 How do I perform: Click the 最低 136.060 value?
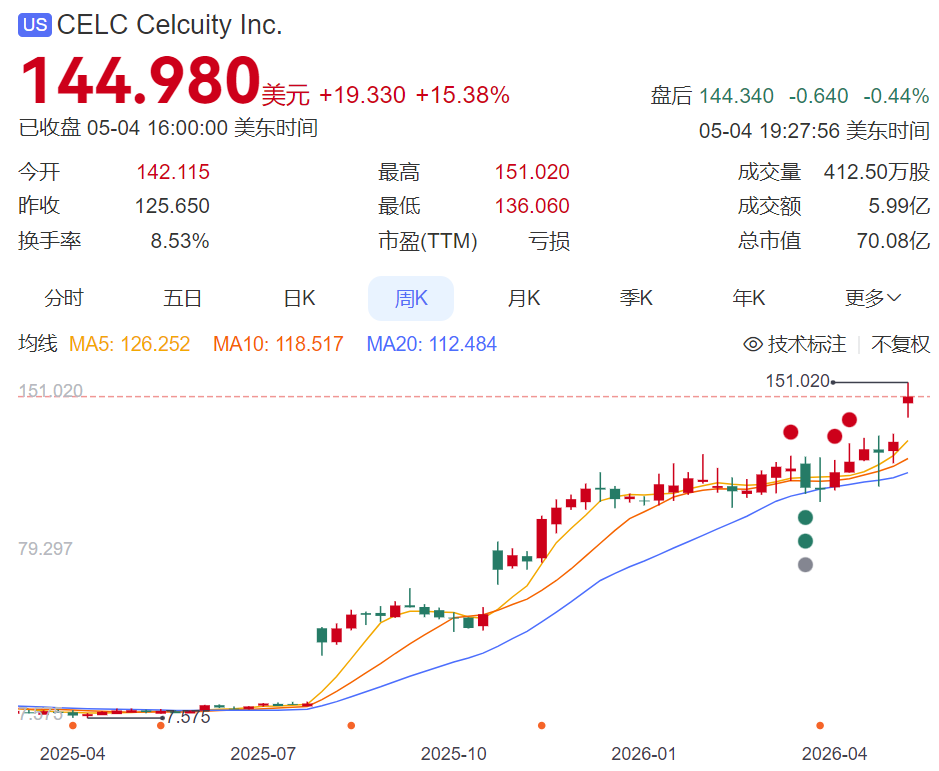click(x=532, y=207)
